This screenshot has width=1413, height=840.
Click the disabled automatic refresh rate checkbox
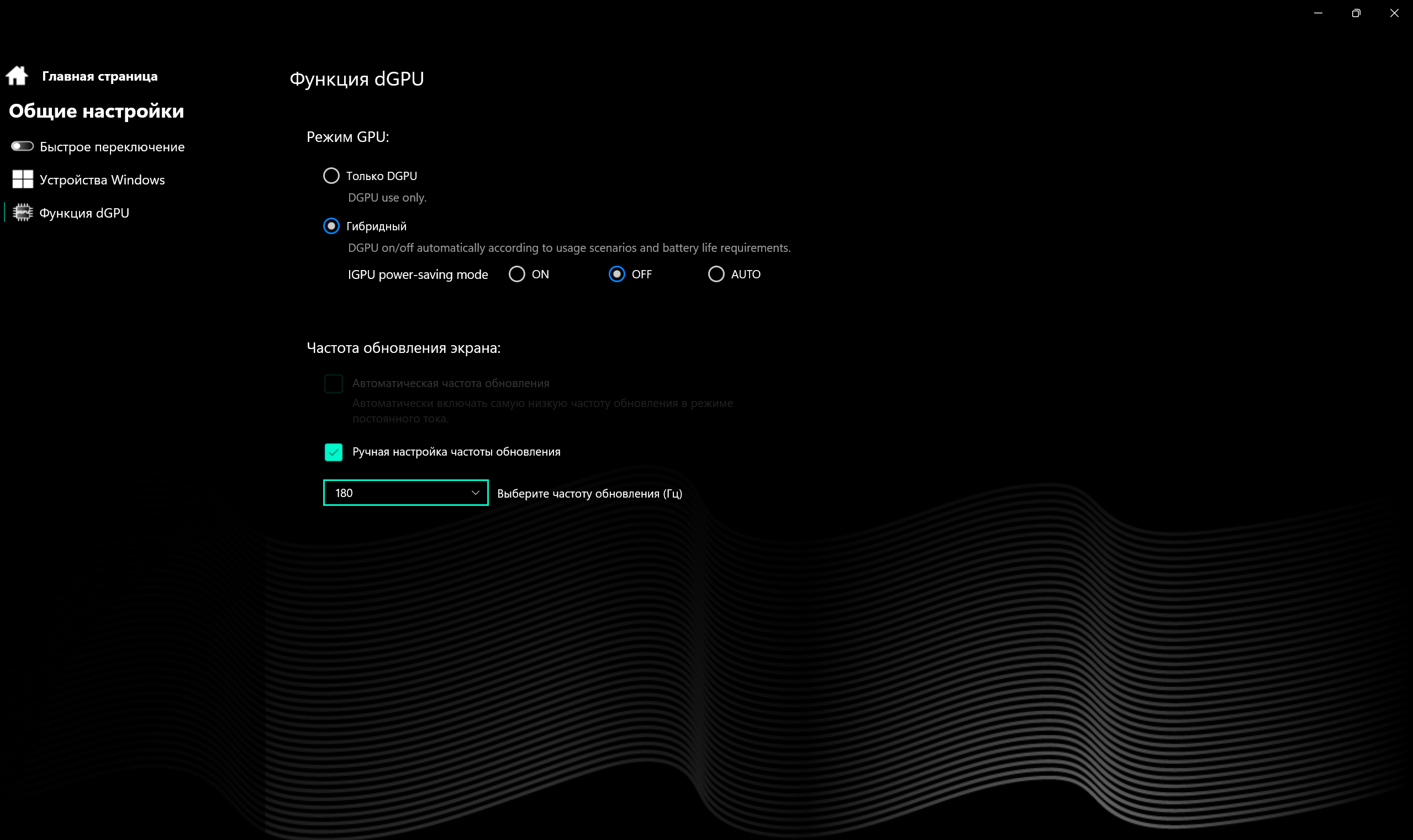[x=334, y=383]
